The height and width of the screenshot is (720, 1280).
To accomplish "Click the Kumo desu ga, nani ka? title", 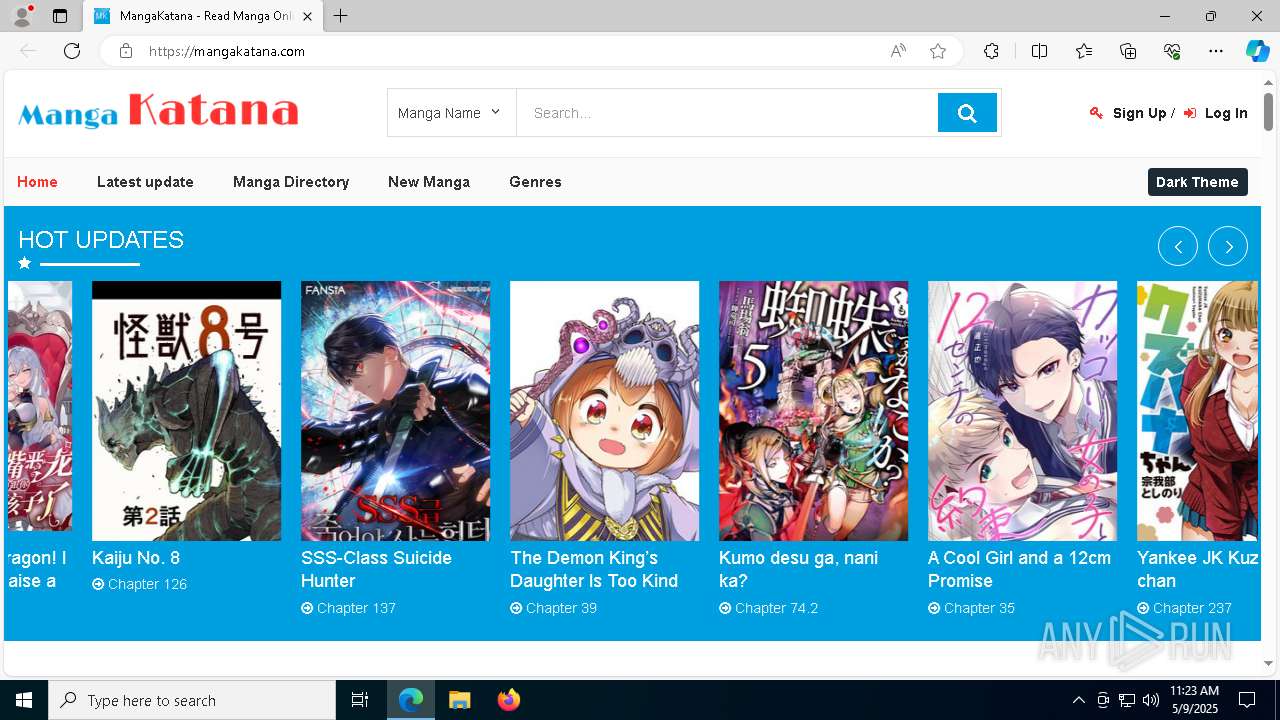I will (x=798, y=569).
